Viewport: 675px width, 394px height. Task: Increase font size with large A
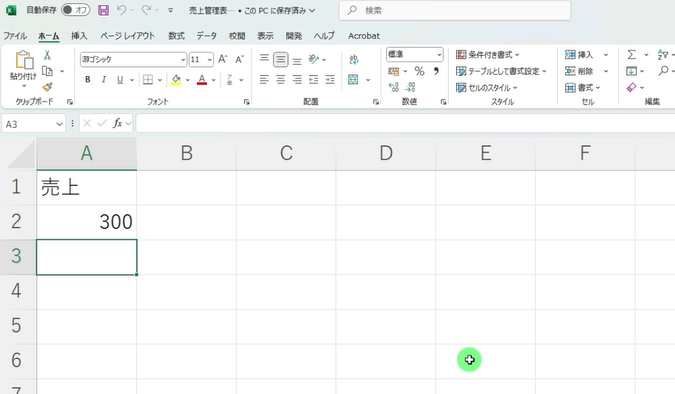coord(223,59)
